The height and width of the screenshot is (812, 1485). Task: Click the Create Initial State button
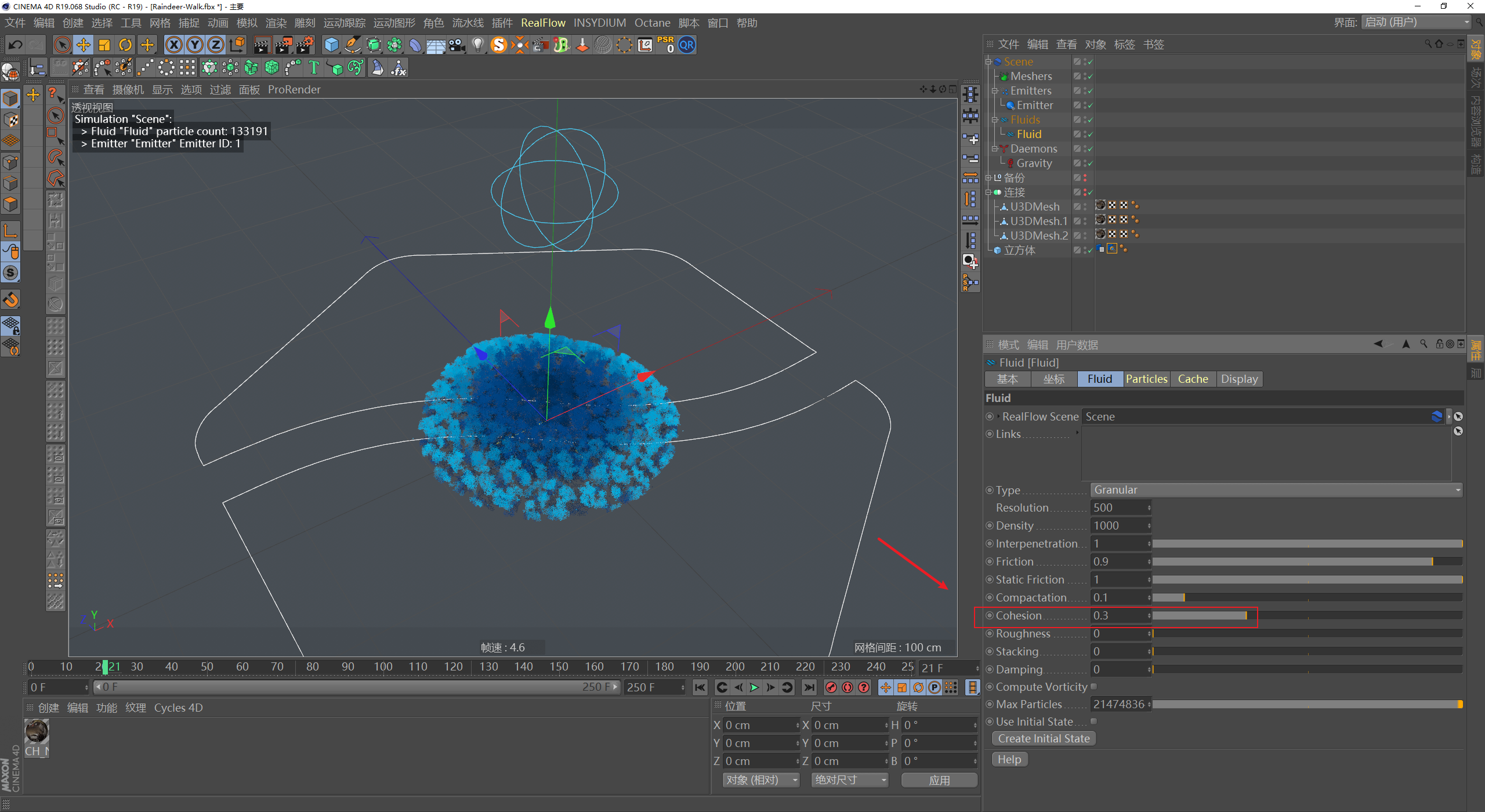click(1044, 738)
